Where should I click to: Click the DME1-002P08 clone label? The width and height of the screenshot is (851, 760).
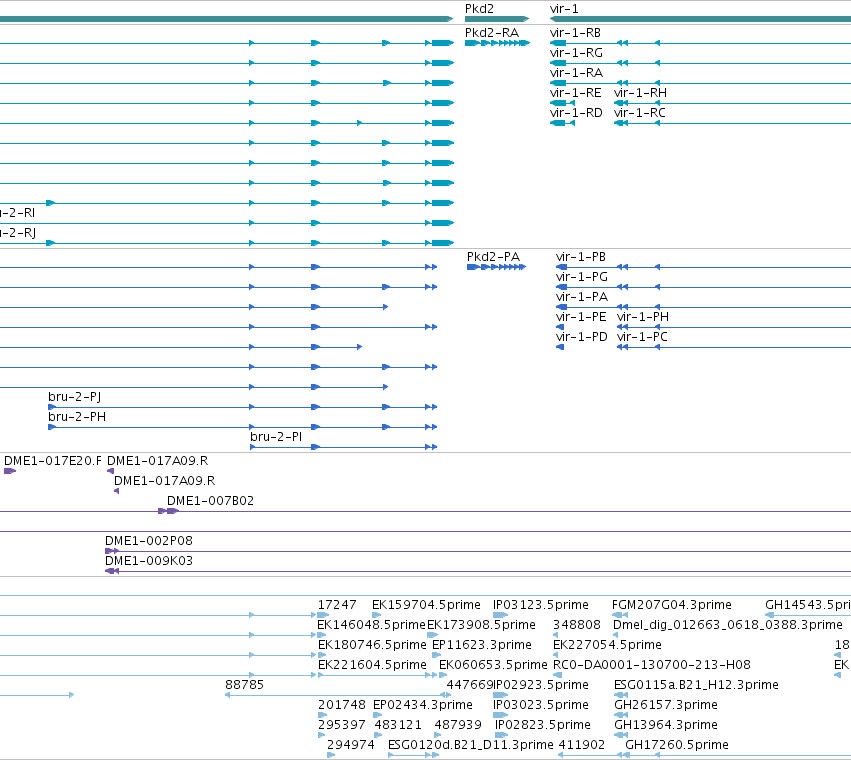pyautogui.click(x=149, y=541)
